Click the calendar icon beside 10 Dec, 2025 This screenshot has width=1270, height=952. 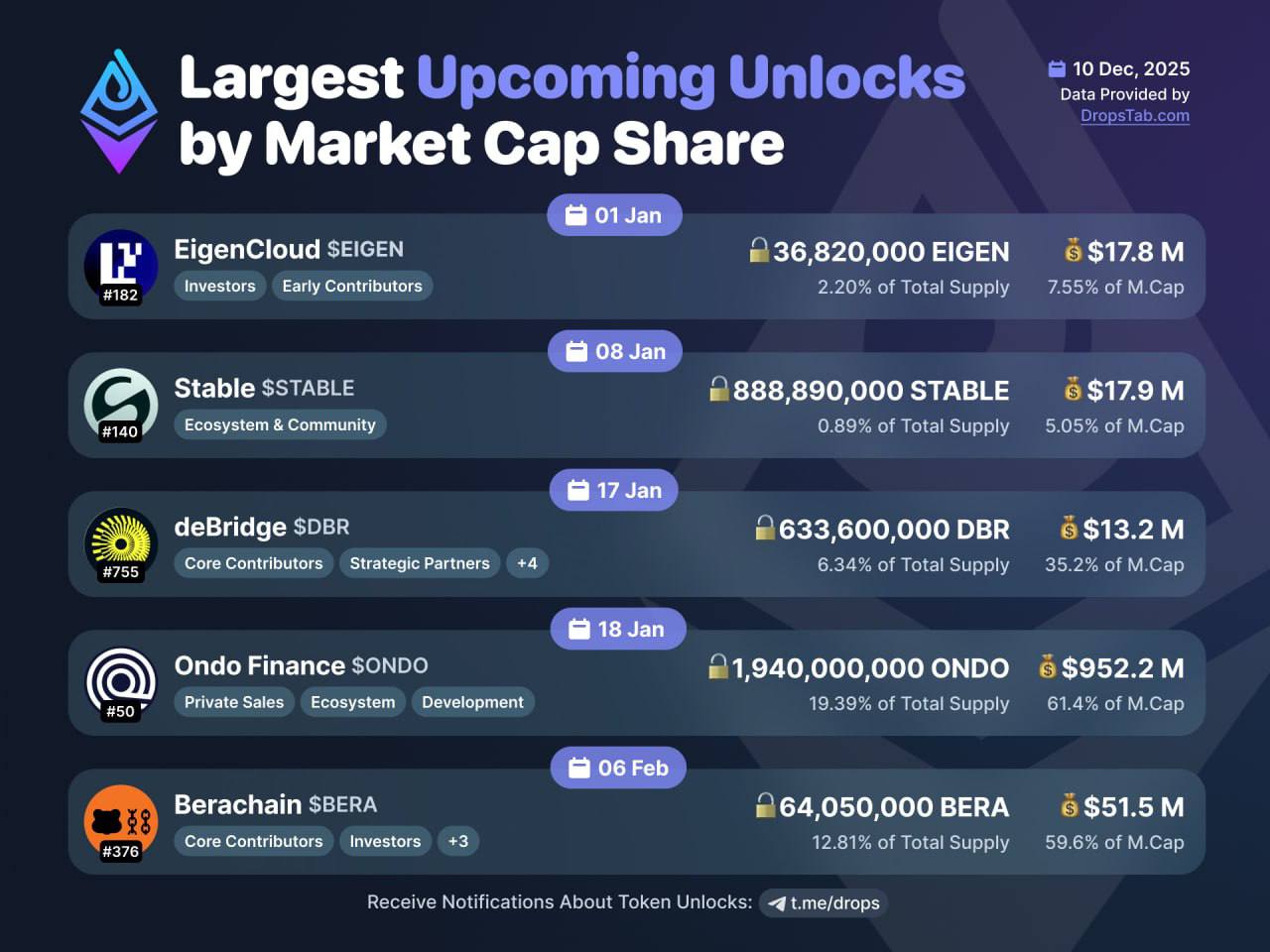click(x=1057, y=68)
